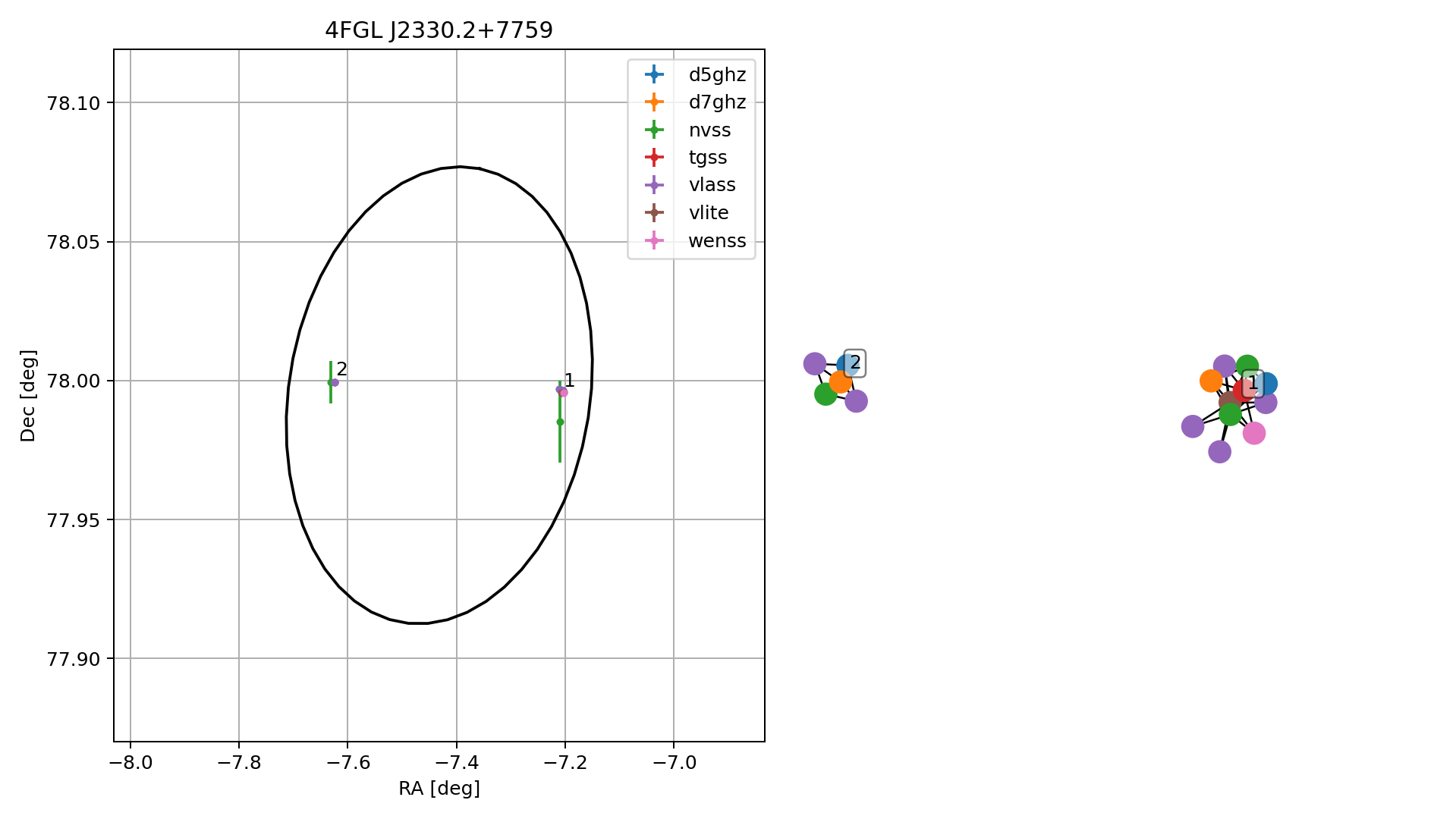Screen dimensions: 1456x819
Task: Select purple node directly below blue node, cluster 1
Action: tap(1266, 403)
